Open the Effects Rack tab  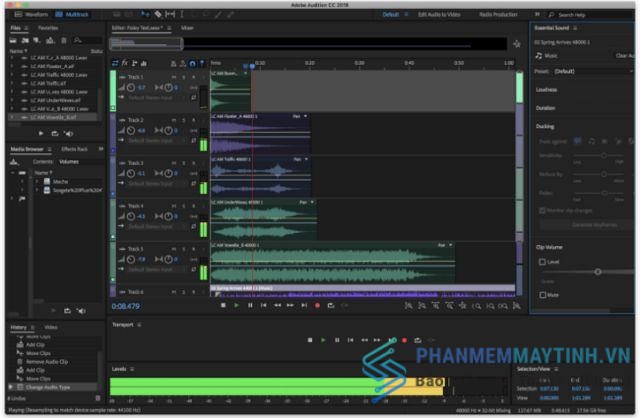click(x=74, y=149)
